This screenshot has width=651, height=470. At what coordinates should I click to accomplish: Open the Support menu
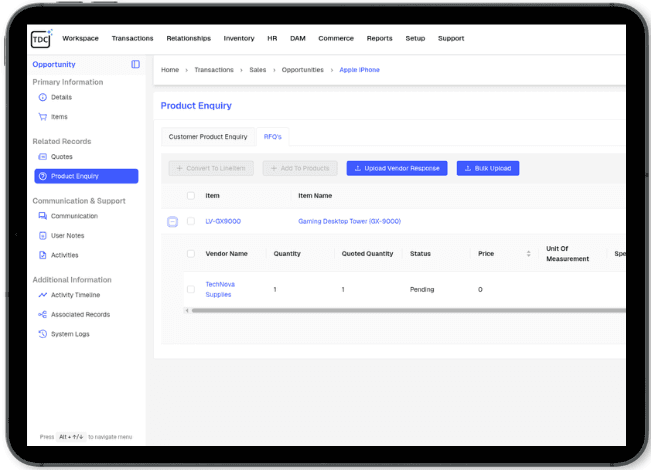click(x=451, y=38)
